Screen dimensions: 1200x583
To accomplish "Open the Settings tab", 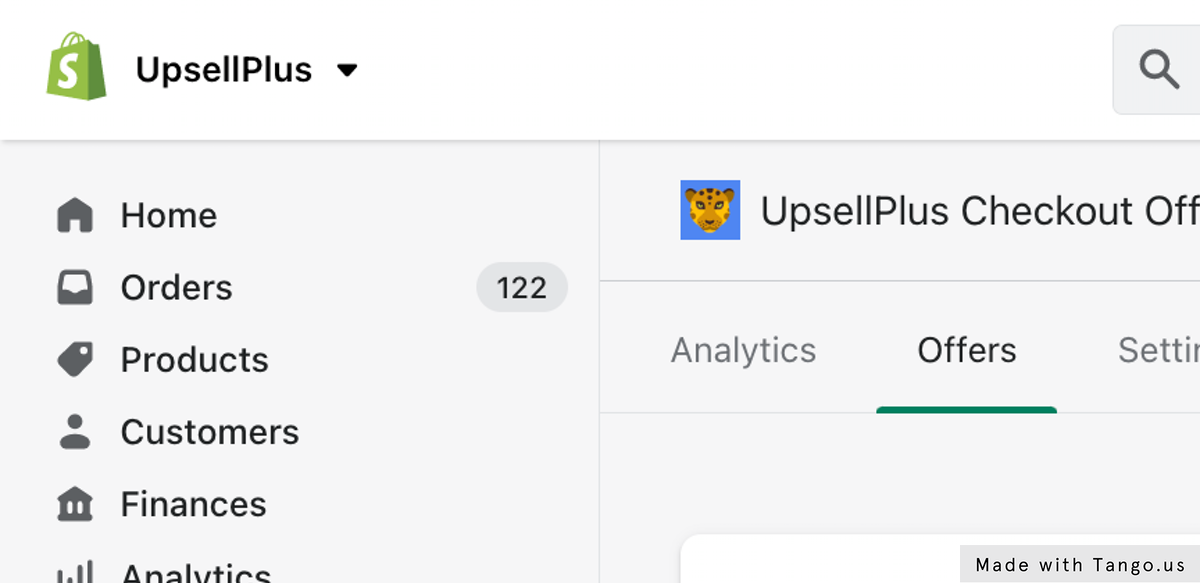I will point(1160,350).
